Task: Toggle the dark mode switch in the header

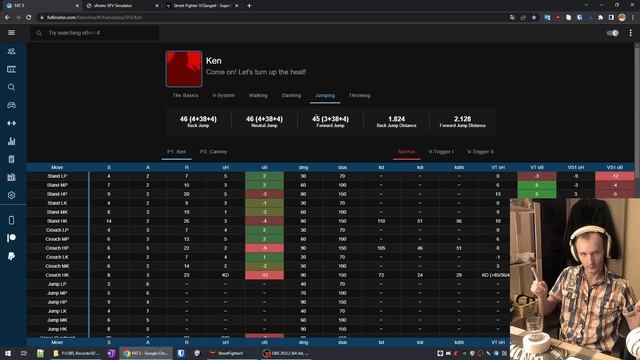Action: click(613, 33)
